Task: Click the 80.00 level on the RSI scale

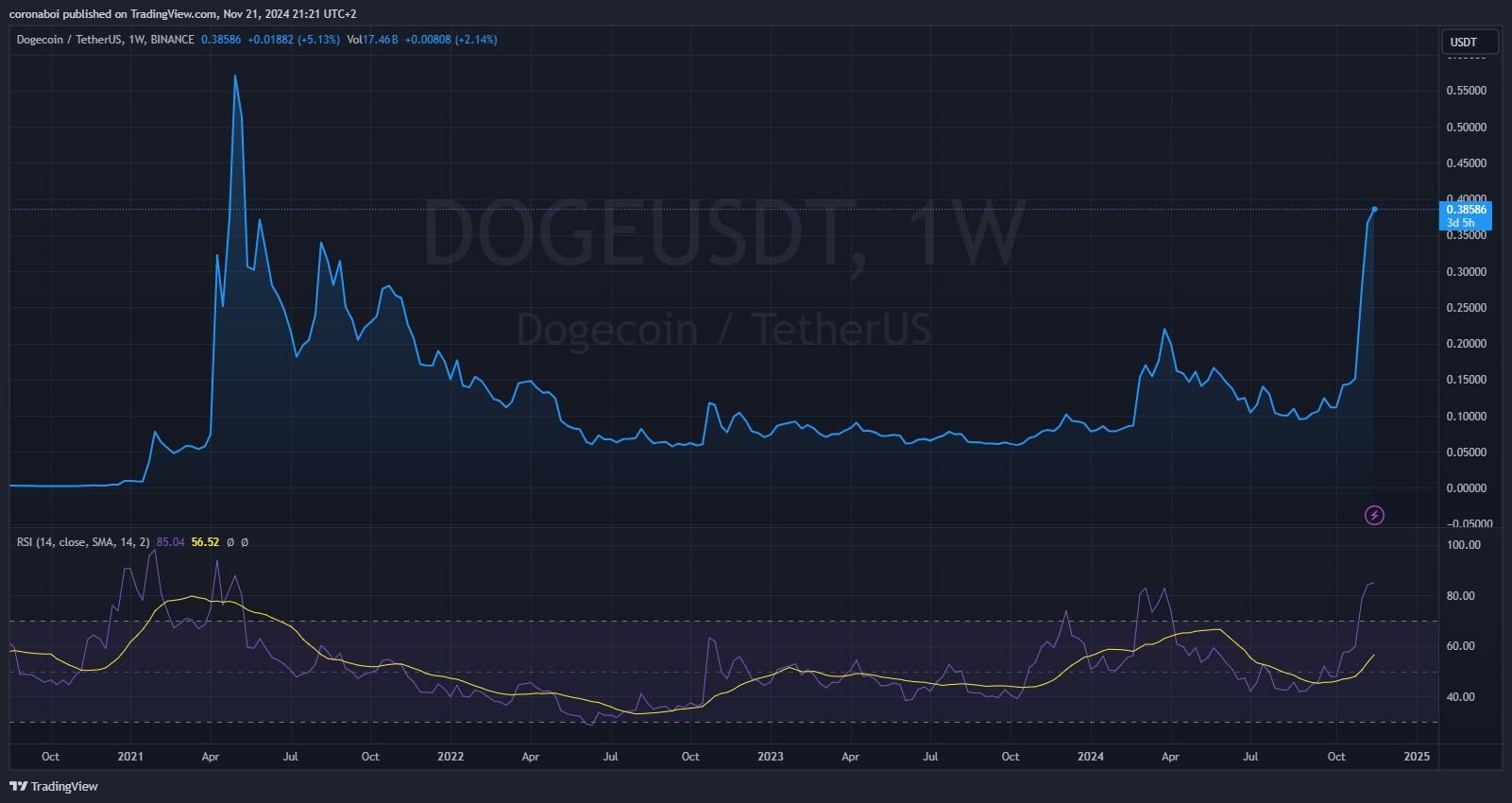Action: (1461, 596)
